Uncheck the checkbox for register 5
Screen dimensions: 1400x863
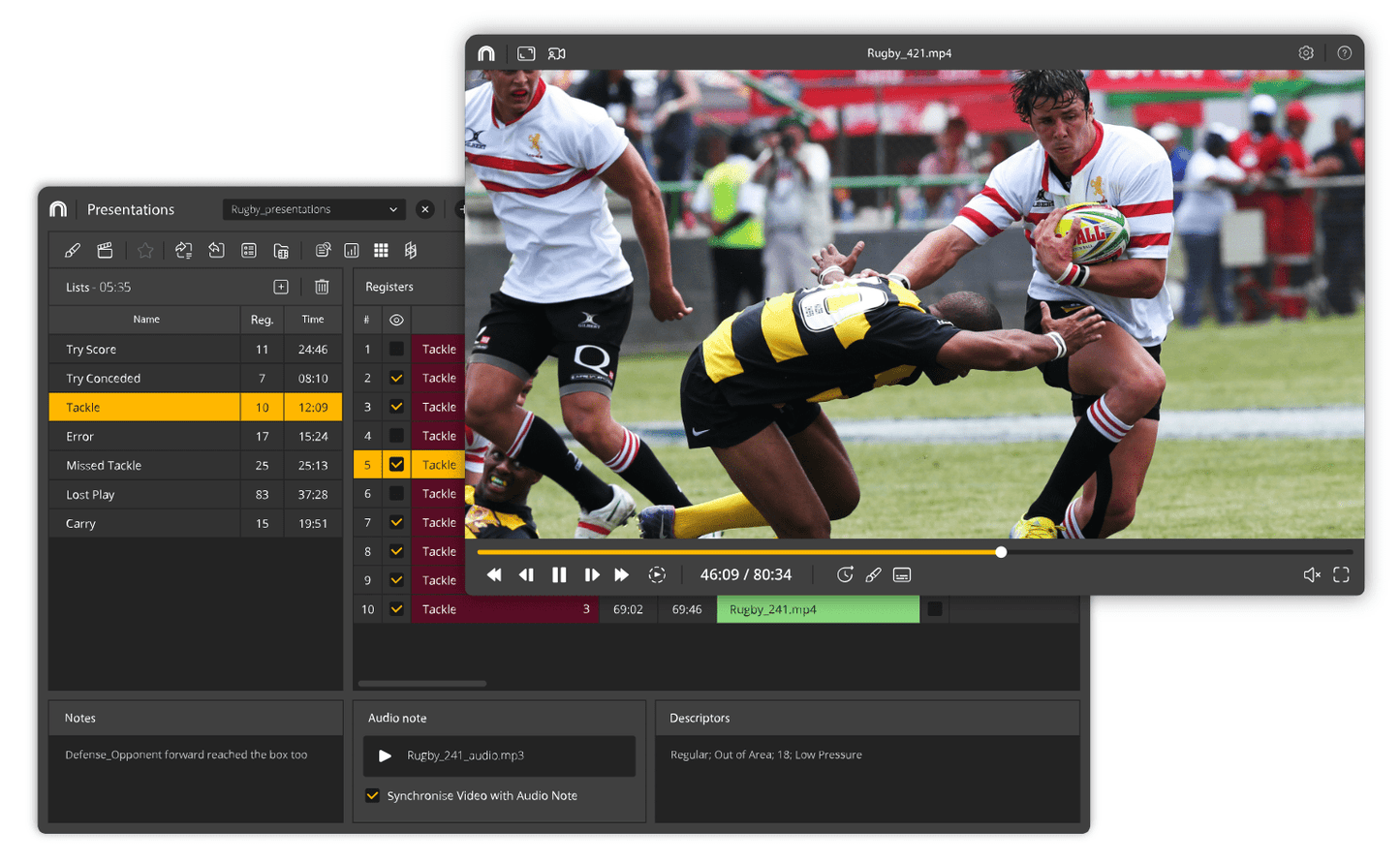pyautogui.click(x=396, y=465)
